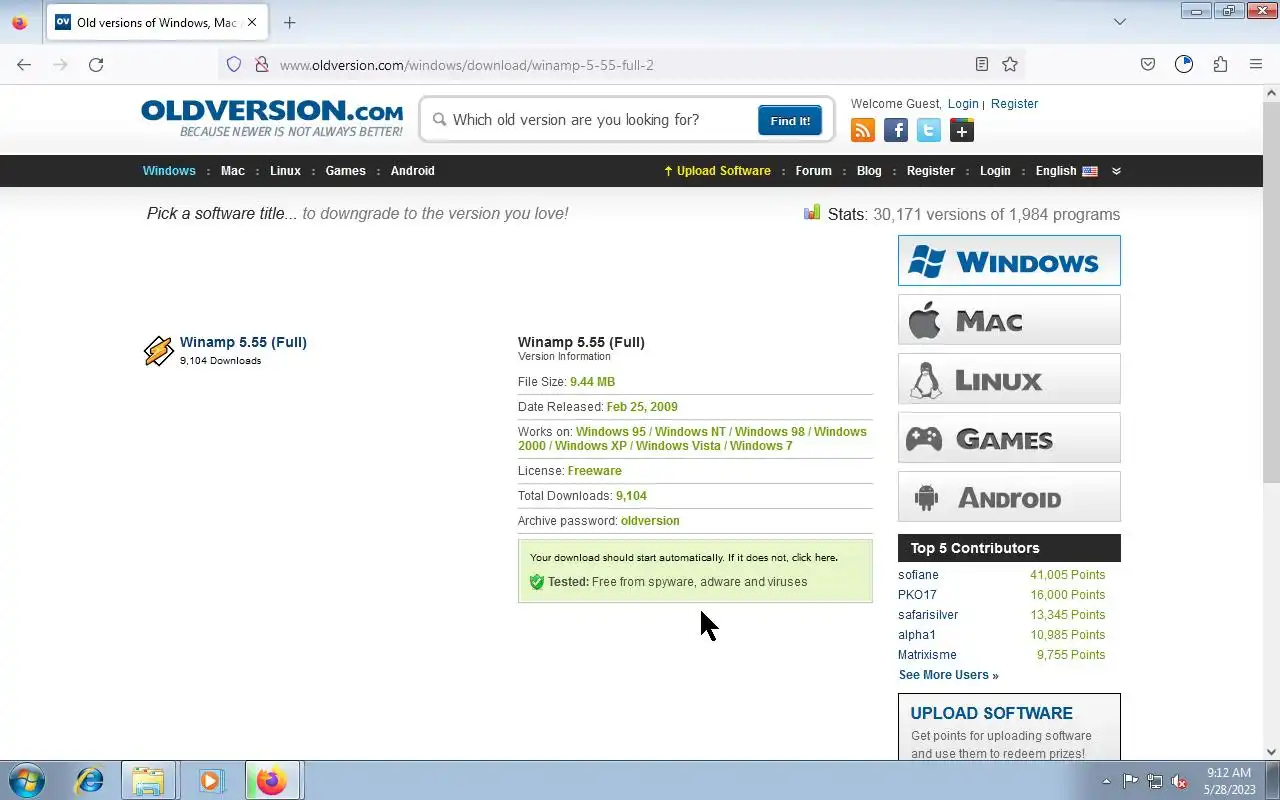Open the Action Center flag icon
The width and height of the screenshot is (1280, 800).
pyautogui.click(x=1131, y=781)
